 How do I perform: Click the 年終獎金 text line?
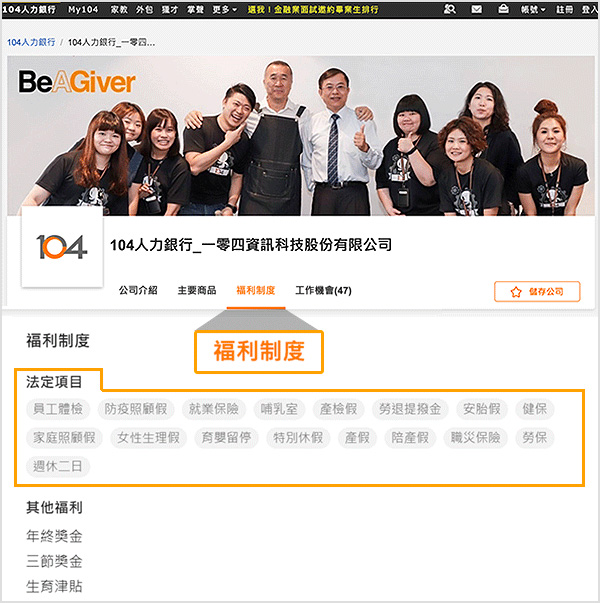(x=54, y=536)
